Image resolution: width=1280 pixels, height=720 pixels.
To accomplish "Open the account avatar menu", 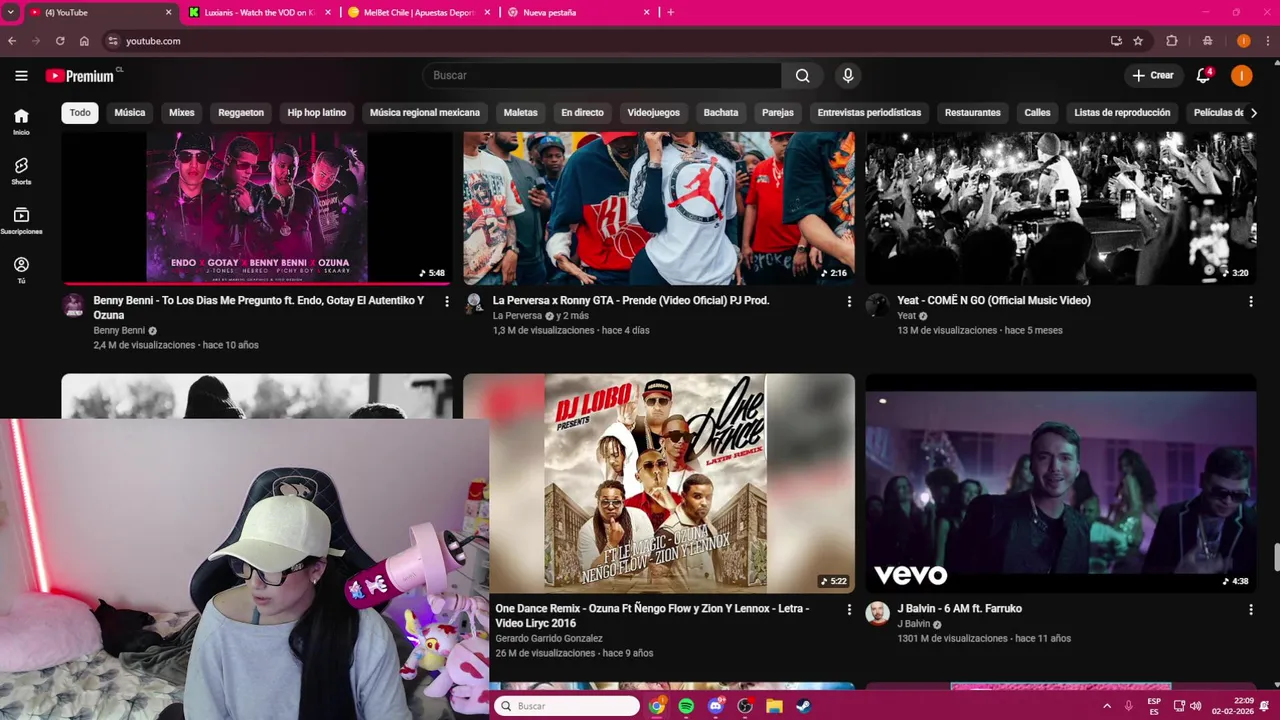I will click(1241, 76).
